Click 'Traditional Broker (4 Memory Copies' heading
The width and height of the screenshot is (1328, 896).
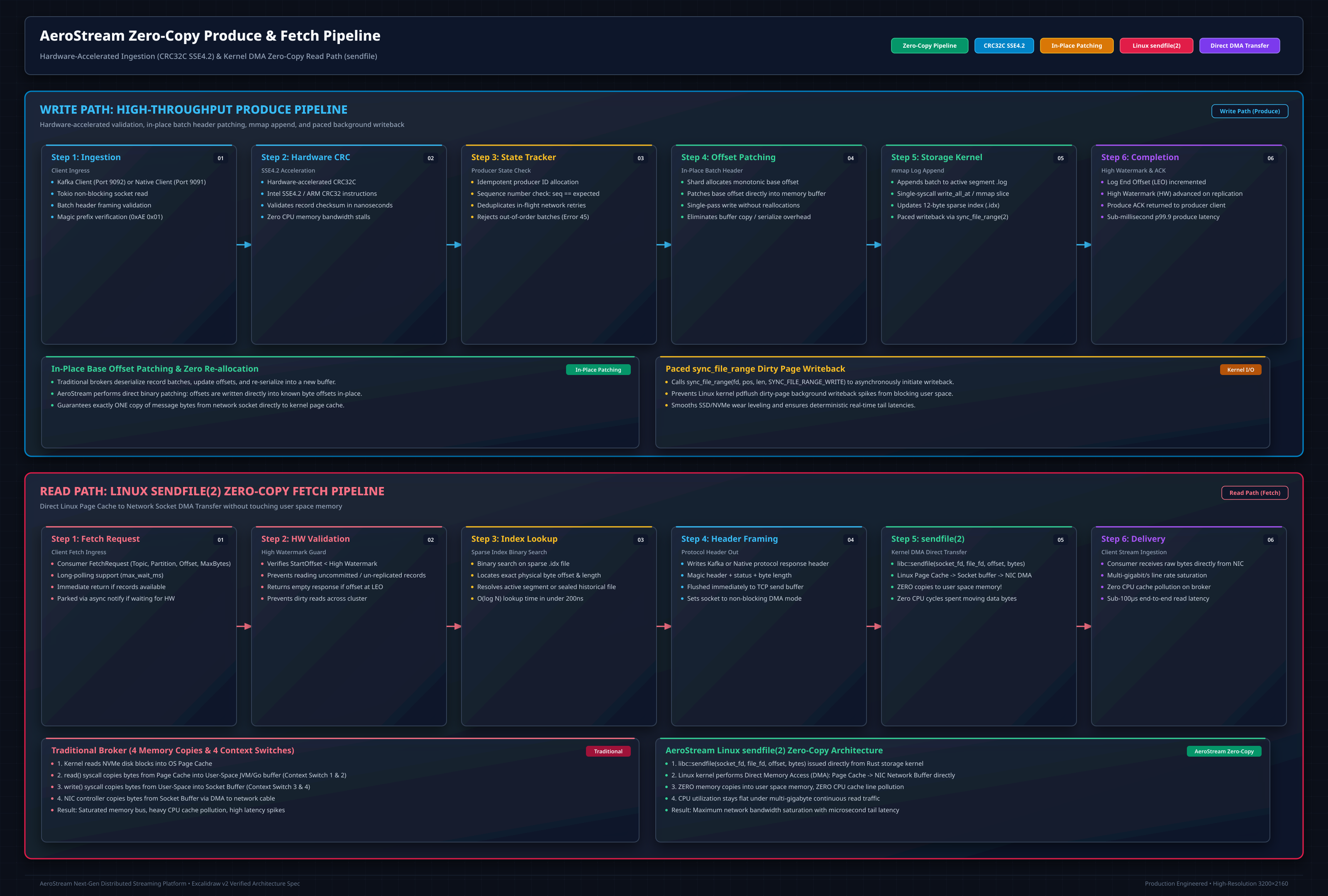[x=173, y=750]
